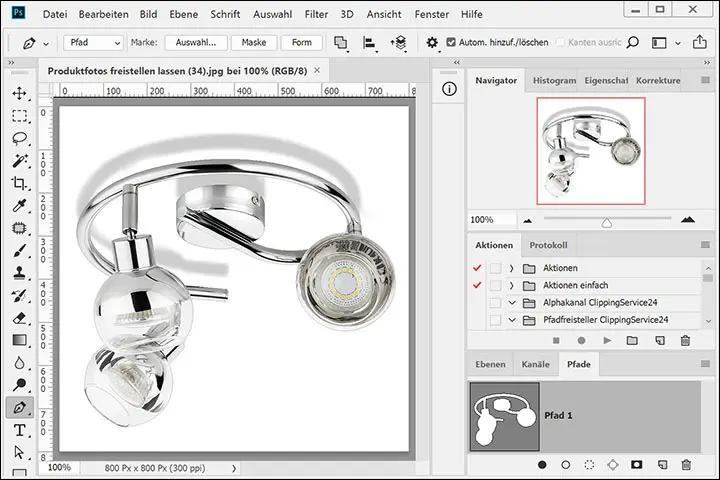Select the Lasso tool
720x480 pixels.
[x=19, y=138]
